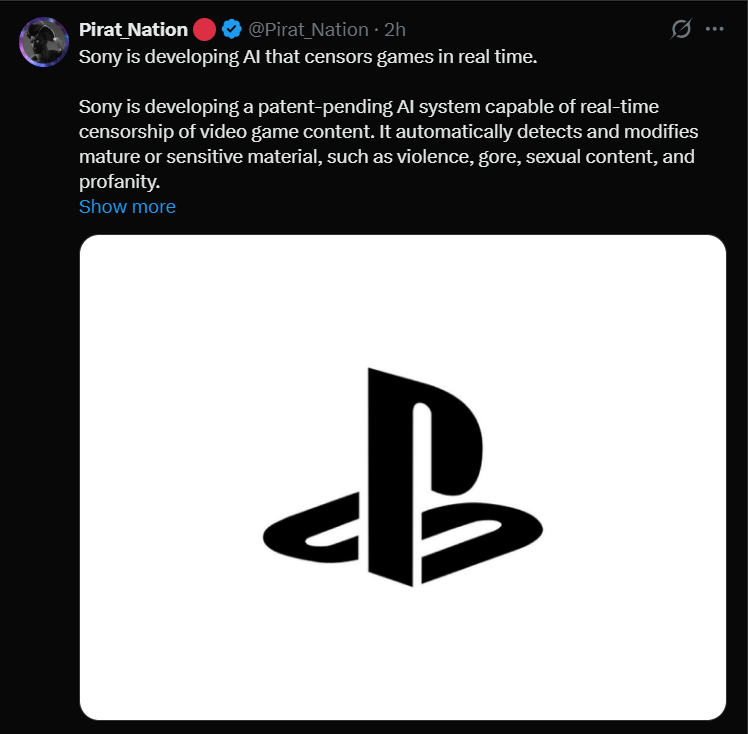Click the 2h post timestamp
This screenshot has height=734, width=748.
(x=394, y=30)
